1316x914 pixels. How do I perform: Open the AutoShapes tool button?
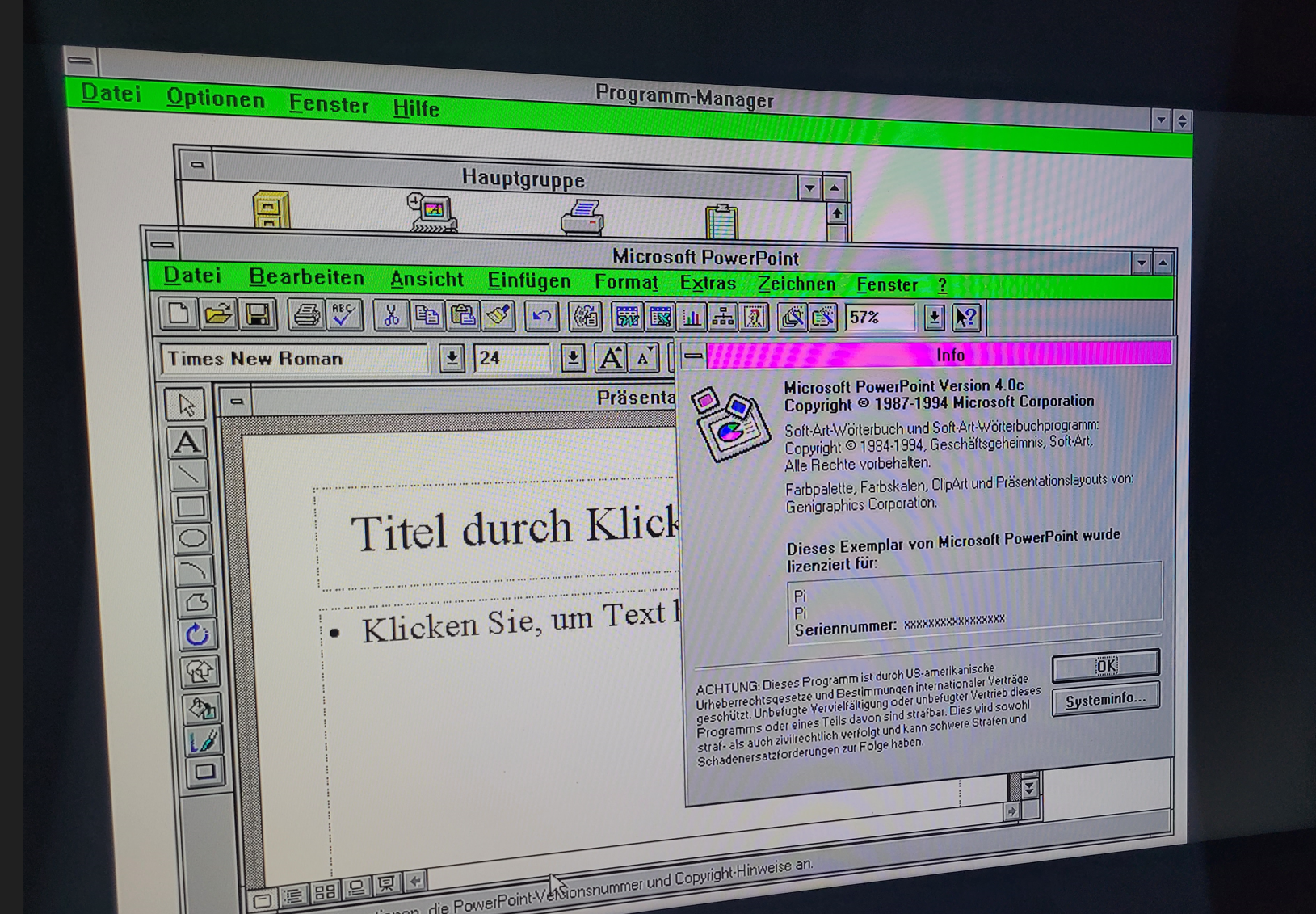pos(199,670)
